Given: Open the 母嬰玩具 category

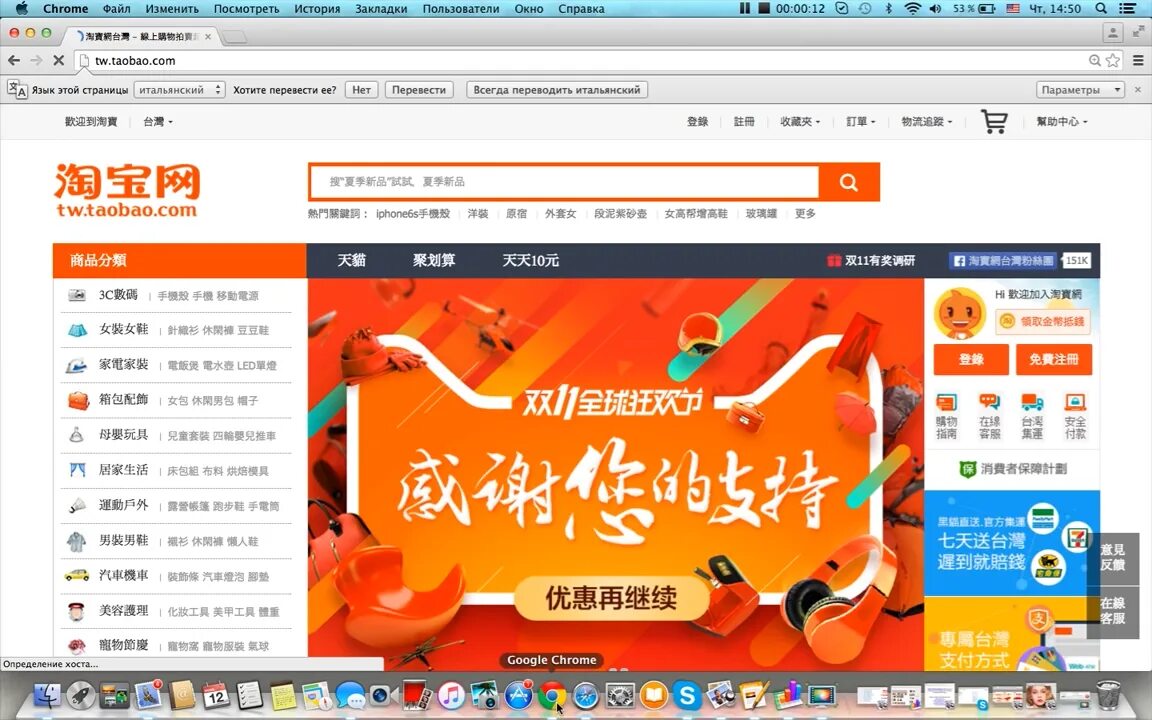Looking at the screenshot, I should coord(123,434).
